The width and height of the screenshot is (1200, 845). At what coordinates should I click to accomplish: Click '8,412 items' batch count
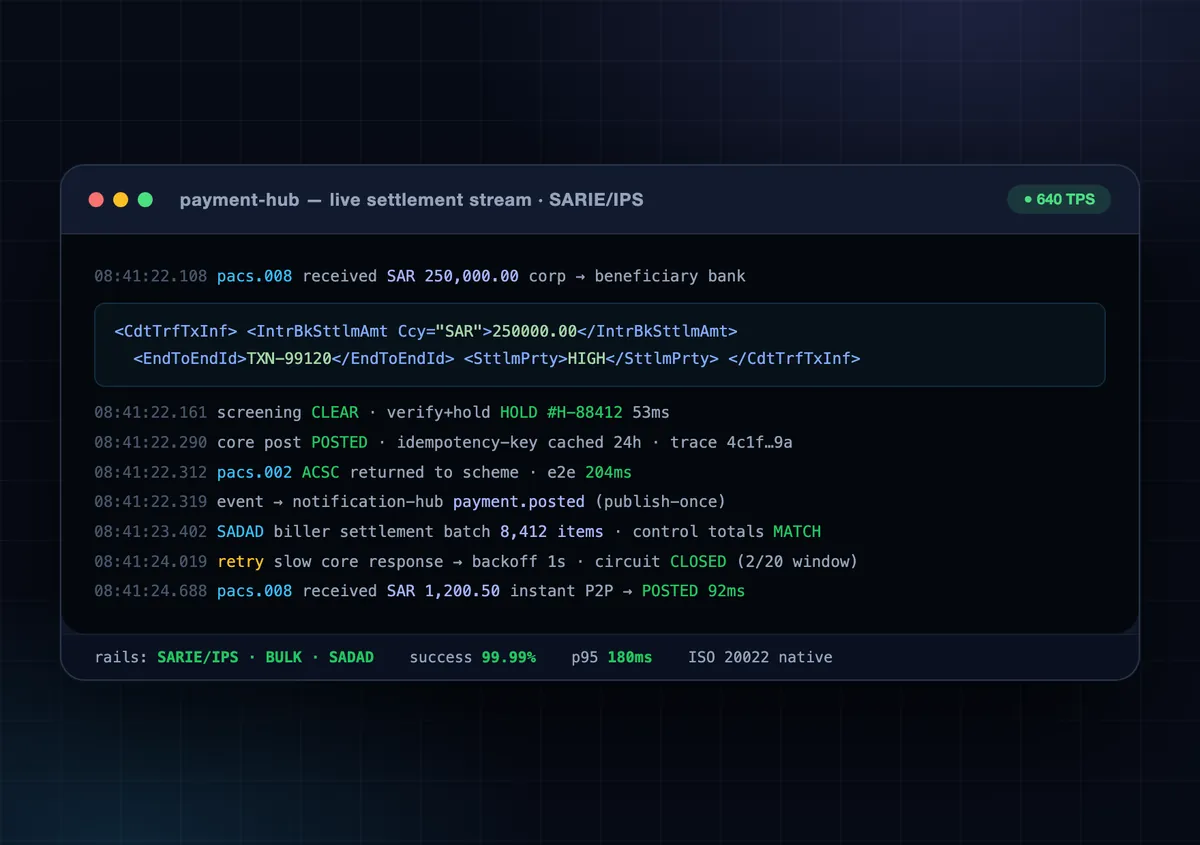[x=552, y=532]
